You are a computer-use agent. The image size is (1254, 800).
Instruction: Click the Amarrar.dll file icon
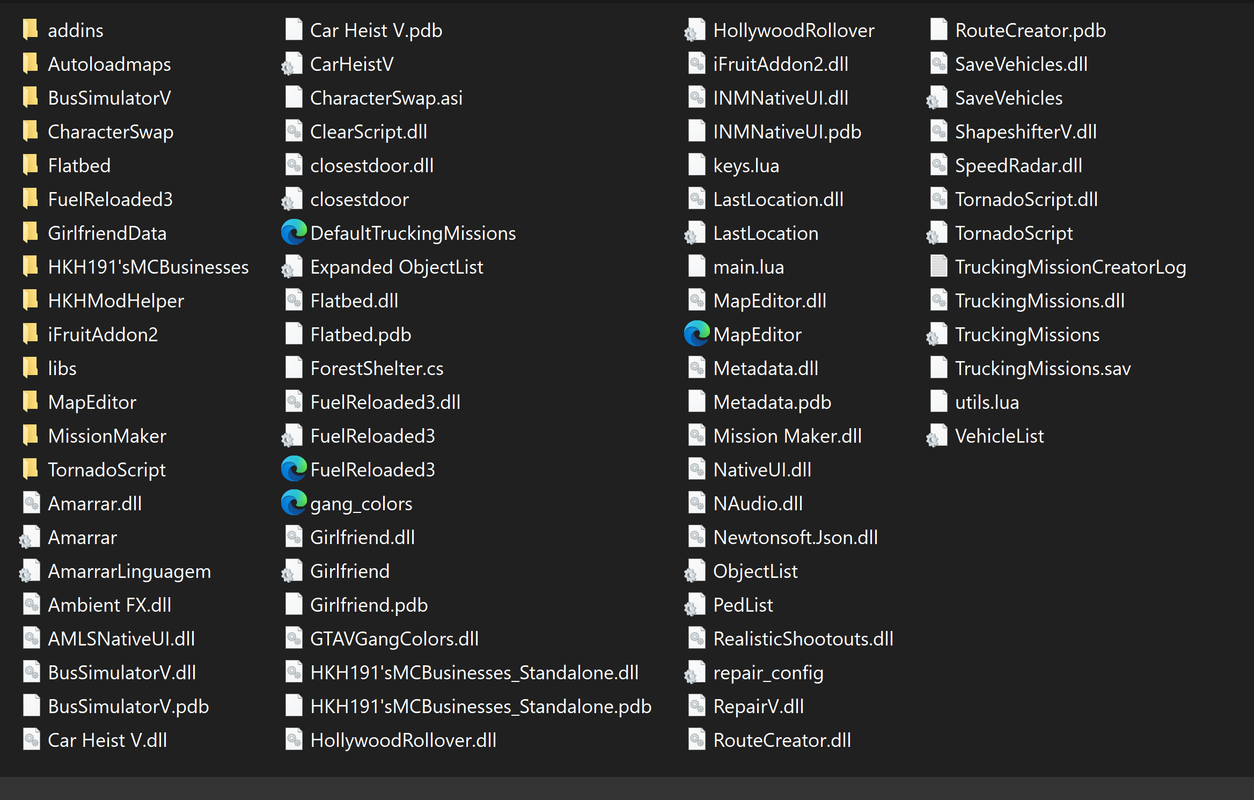(31, 503)
